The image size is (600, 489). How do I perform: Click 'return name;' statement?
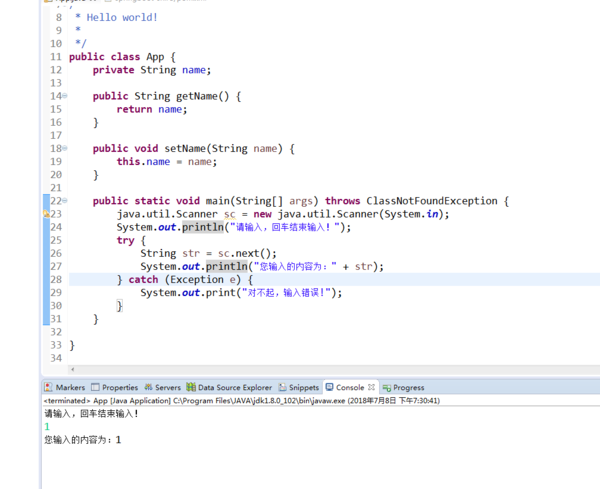152,109
